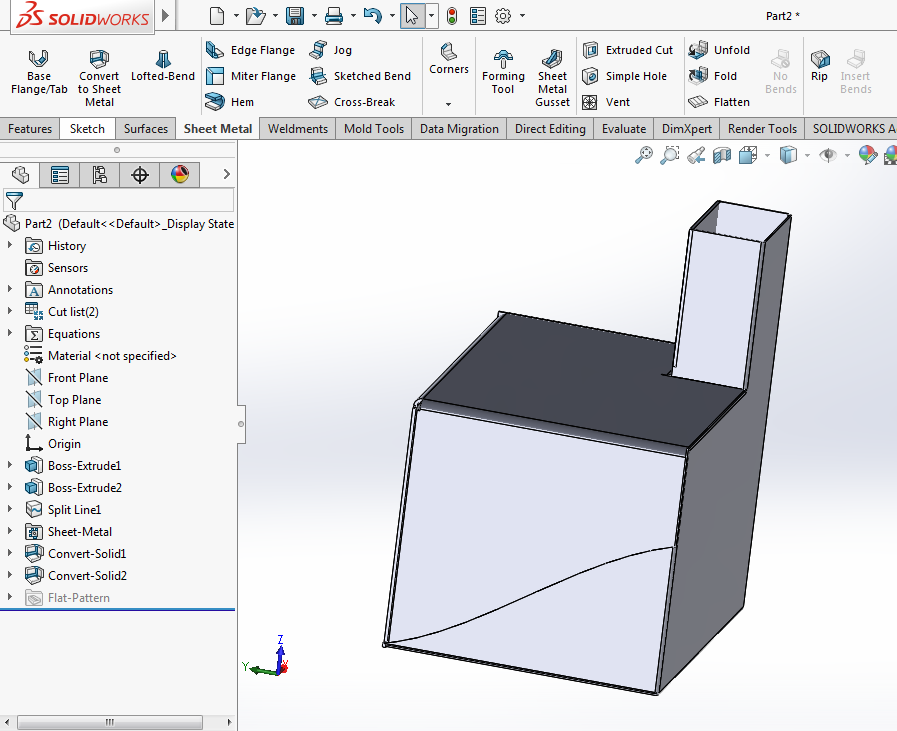Viewport: 897px width, 731px height.
Task: Expand the Flat-Pattern feature
Action: pos(10,597)
